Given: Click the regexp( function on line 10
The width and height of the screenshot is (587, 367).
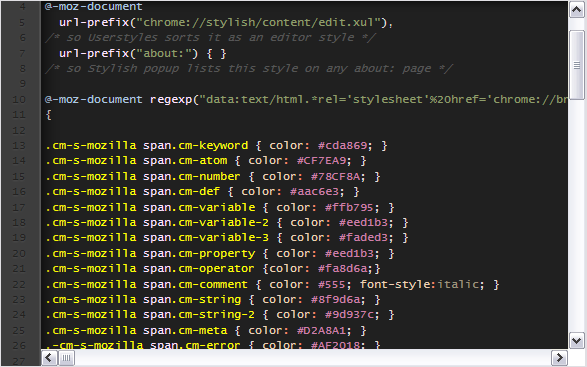Looking at the screenshot, I should (174, 99).
